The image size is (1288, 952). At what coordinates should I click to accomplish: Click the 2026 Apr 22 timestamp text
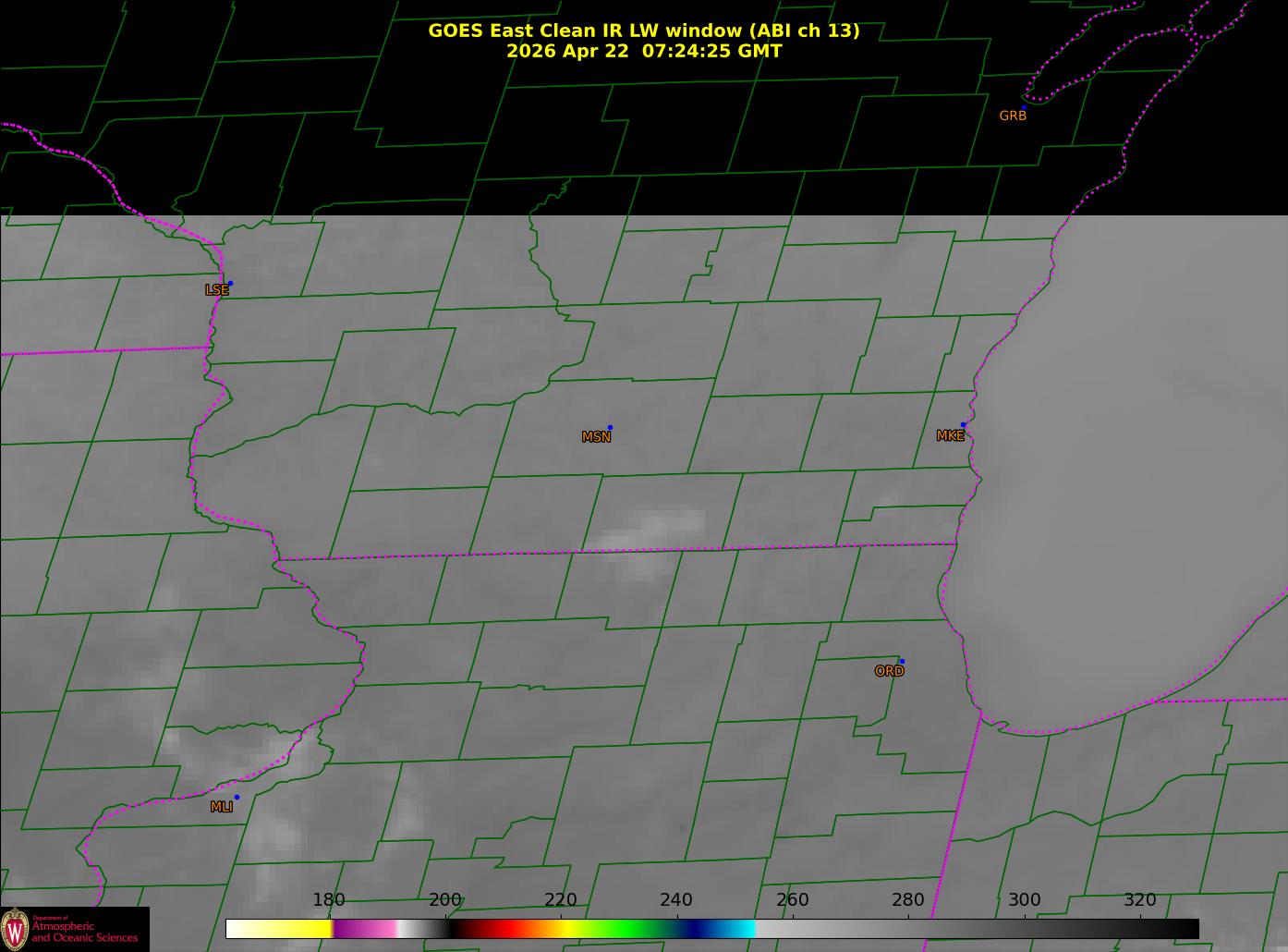pos(644,51)
